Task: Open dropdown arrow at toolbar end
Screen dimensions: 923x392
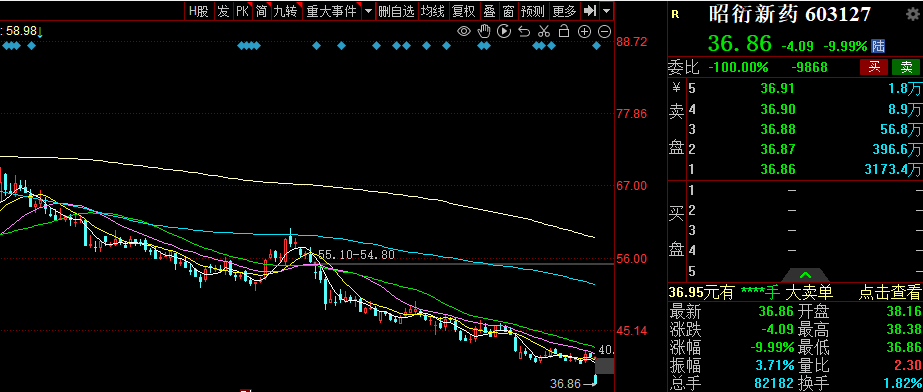Action: tap(606, 11)
